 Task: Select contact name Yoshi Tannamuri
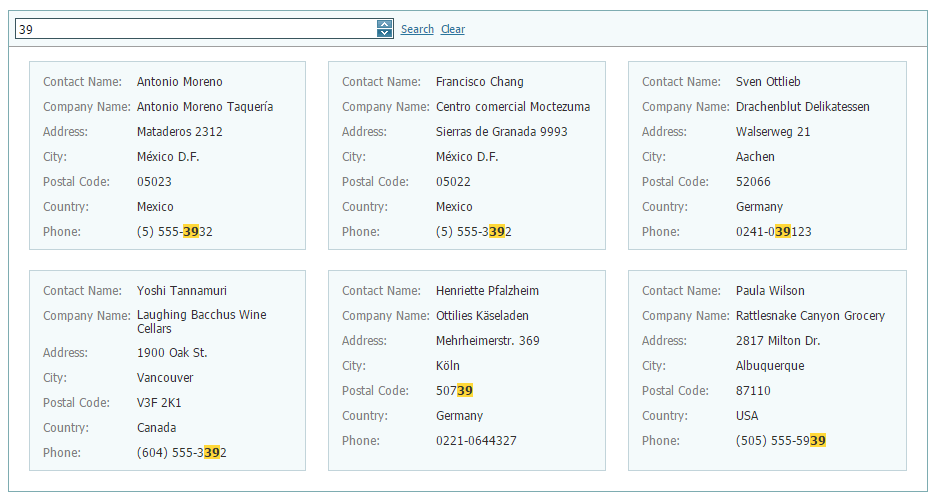click(181, 291)
